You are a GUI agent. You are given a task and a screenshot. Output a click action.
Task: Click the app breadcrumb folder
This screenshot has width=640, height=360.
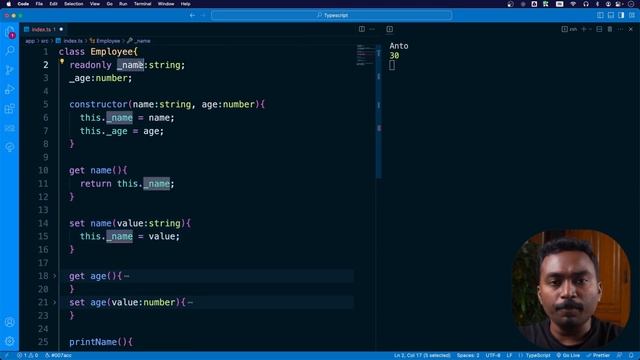pos(30,41)
